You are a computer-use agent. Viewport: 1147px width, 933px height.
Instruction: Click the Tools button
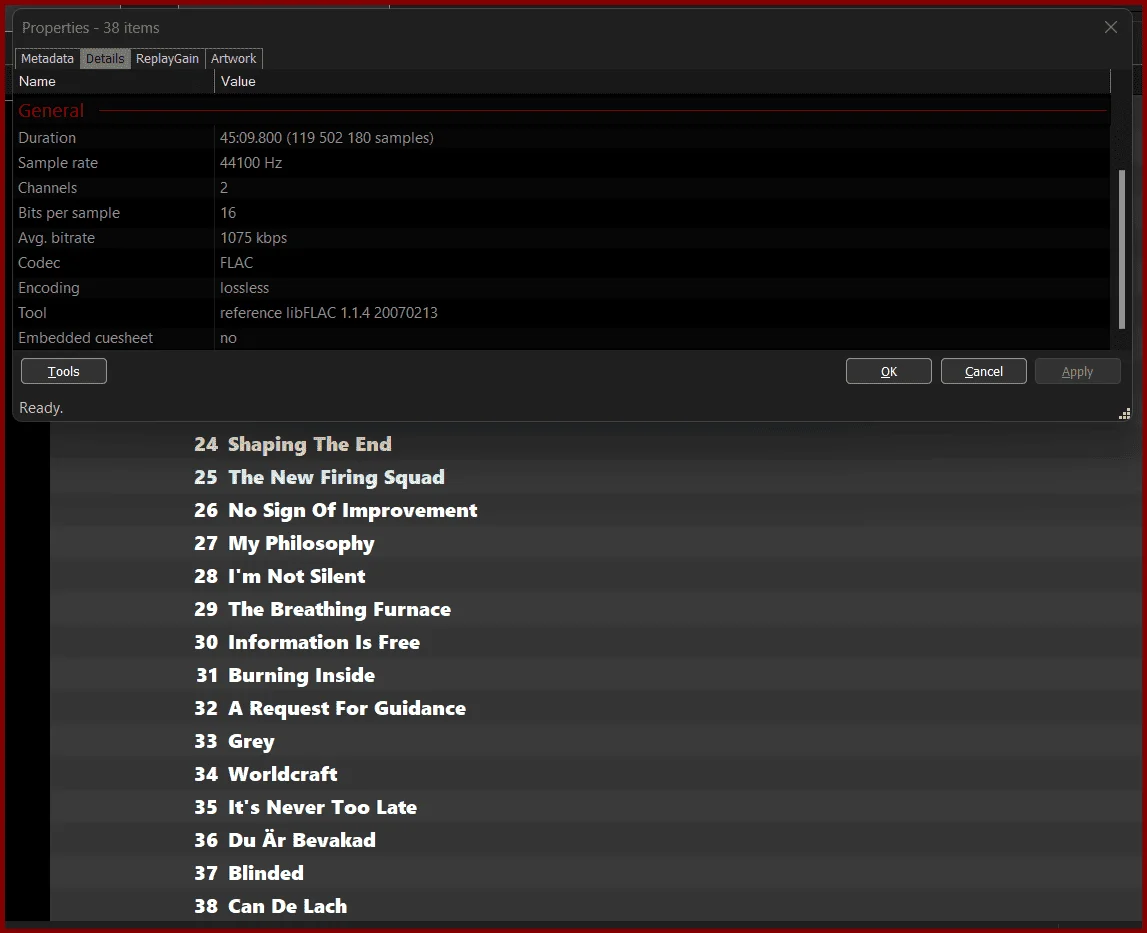64,371
